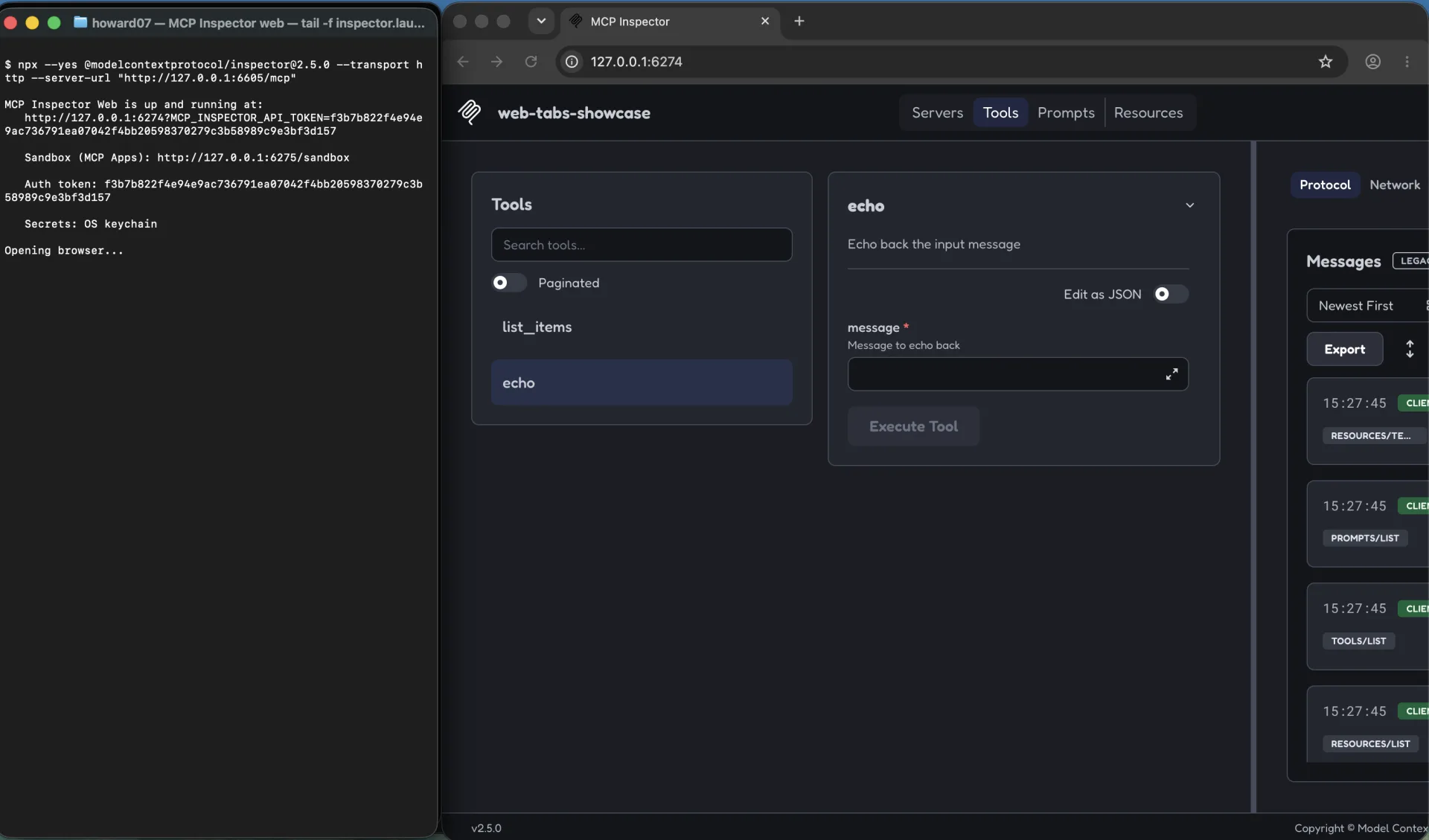Image resolution: width=1429 pixels, height=840 pixels.
Task: Open the TOOLS/LIST message entry
Action: [x=1367, y=626]
